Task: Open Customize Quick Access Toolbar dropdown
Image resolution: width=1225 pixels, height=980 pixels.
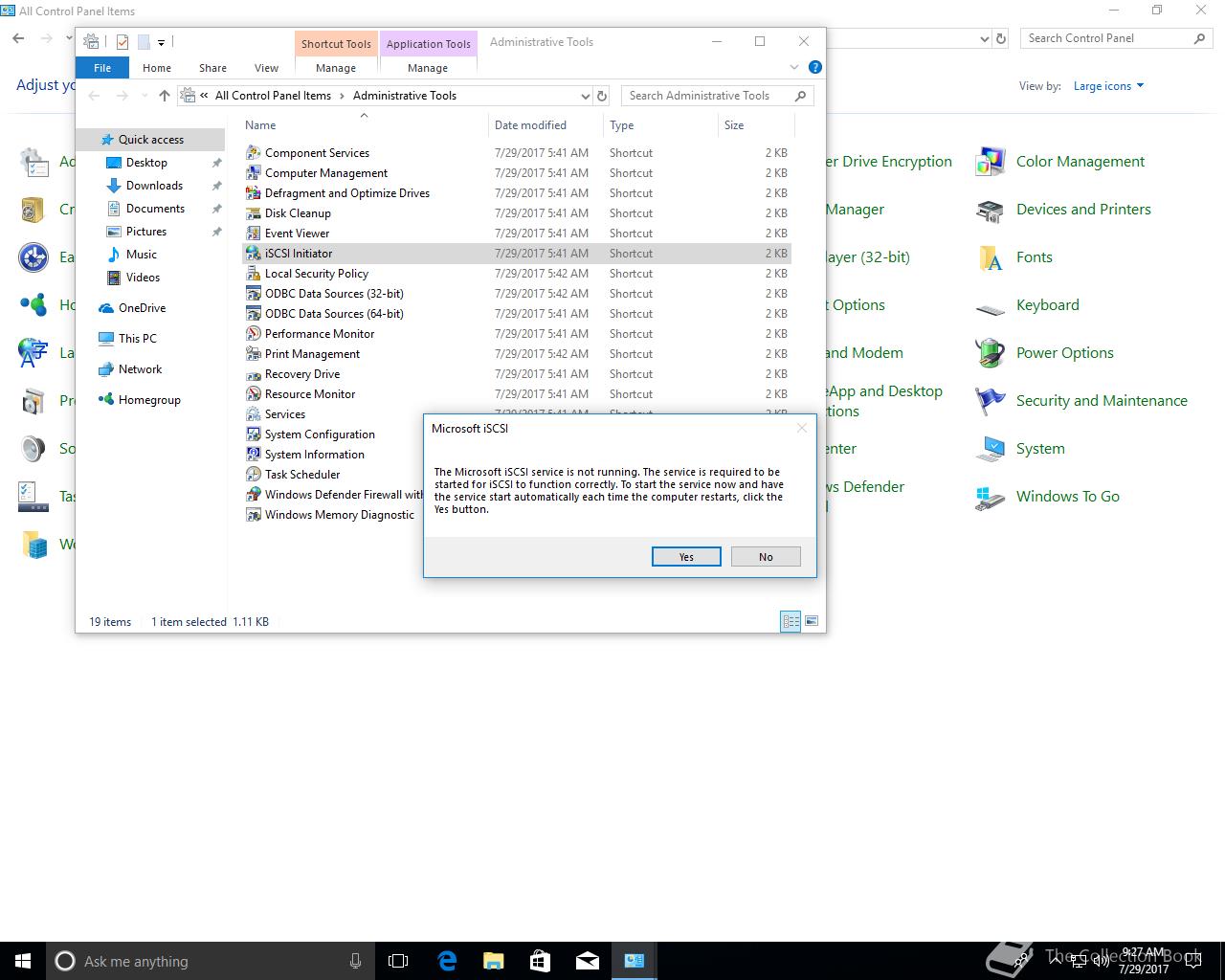Action: (161, 42)
